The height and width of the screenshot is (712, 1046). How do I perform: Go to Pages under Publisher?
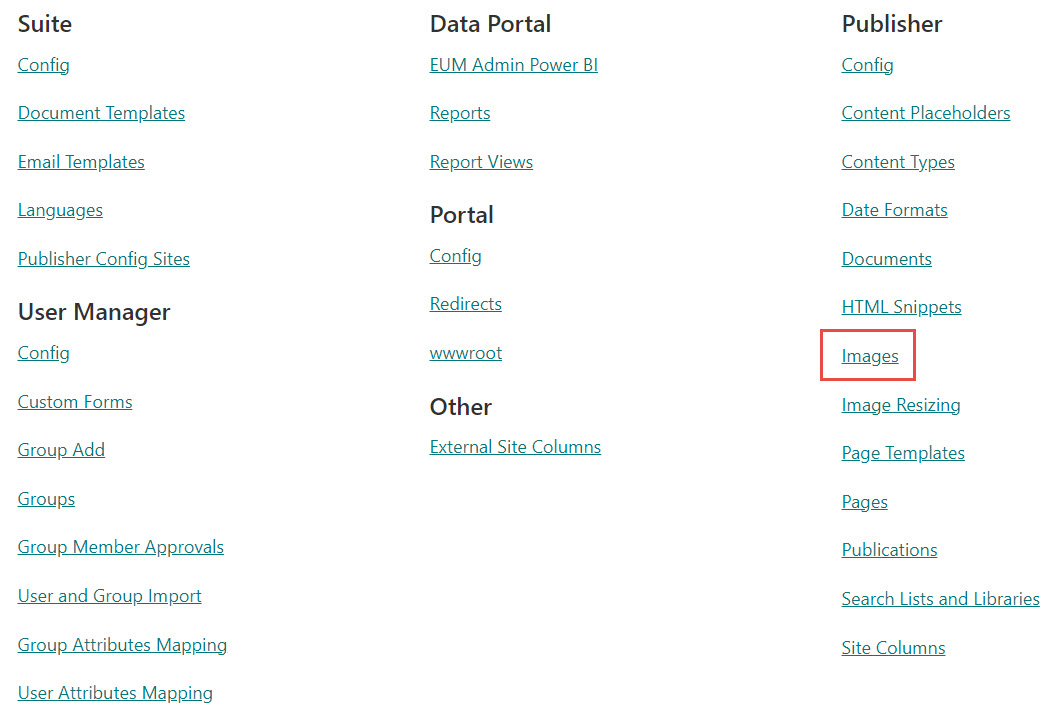(865, 502)
